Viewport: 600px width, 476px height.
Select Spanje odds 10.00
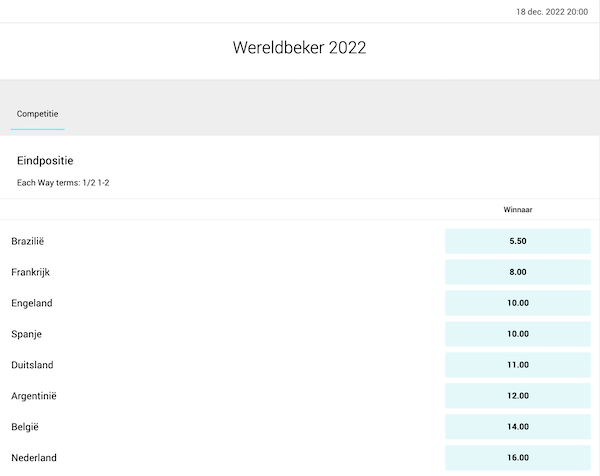pos(518,334)
